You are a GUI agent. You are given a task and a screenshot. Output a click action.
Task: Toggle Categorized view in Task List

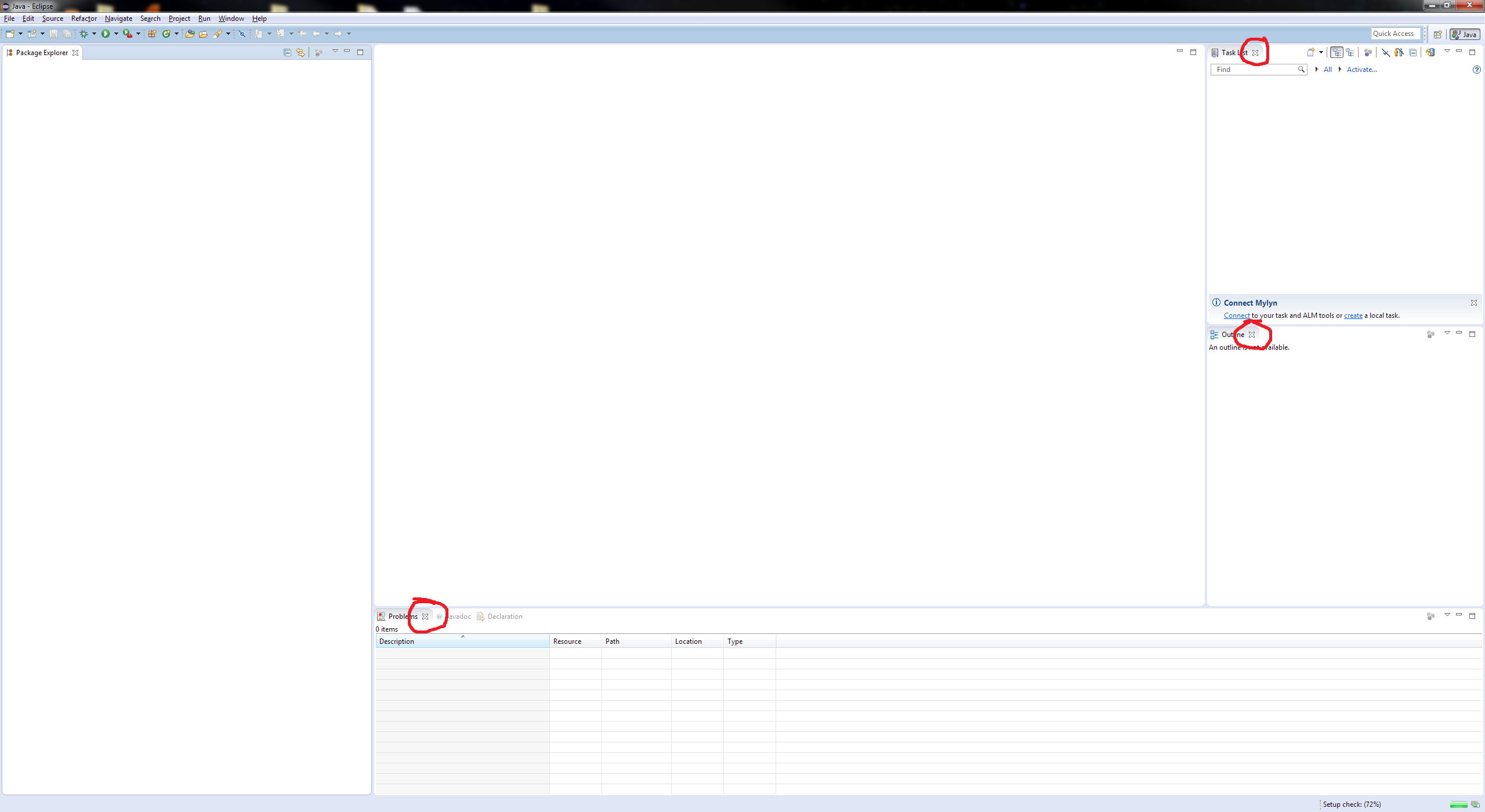point(1336,53)
